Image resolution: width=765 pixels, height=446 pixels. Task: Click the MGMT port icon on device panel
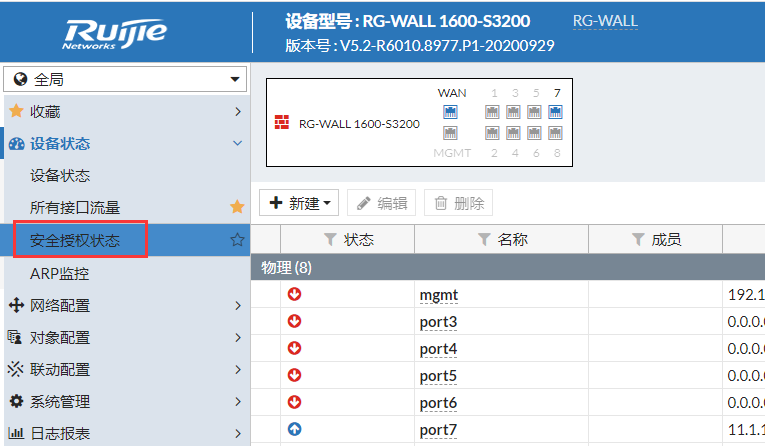click(450, 133)
